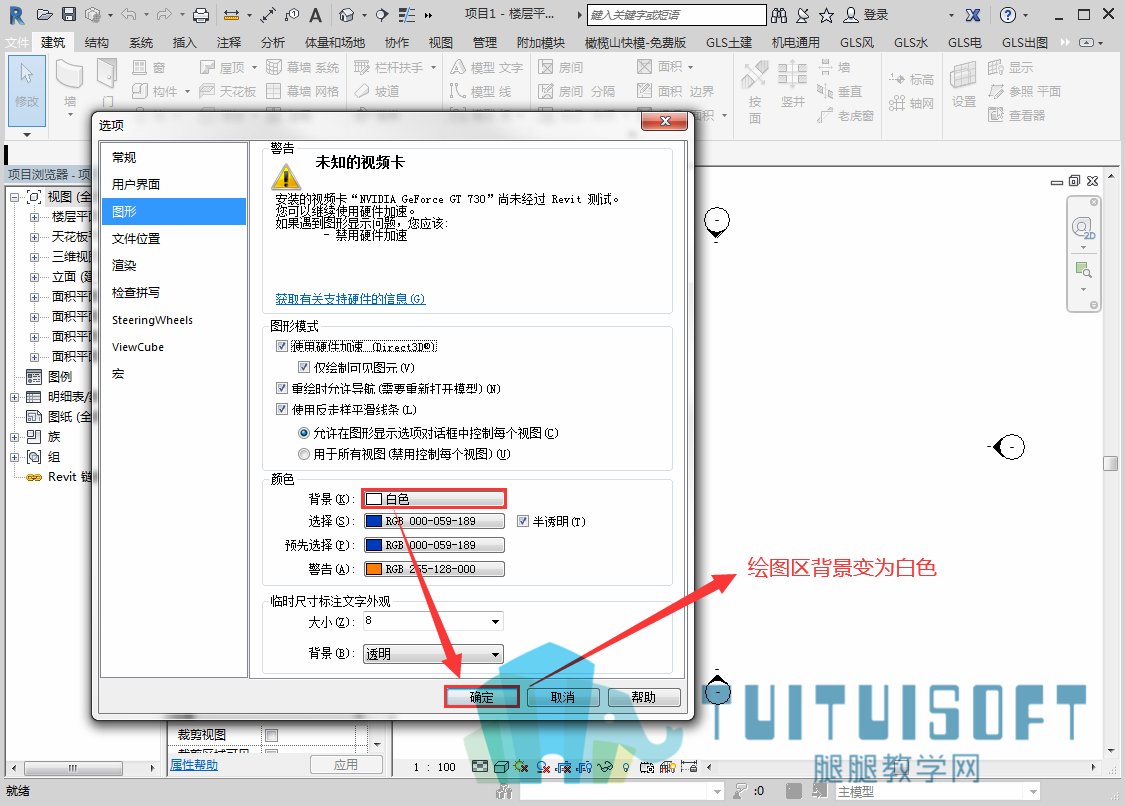The image size is (1125, 806).
Task: Expand the Groups node in project browser
Action: pos(14,457)
